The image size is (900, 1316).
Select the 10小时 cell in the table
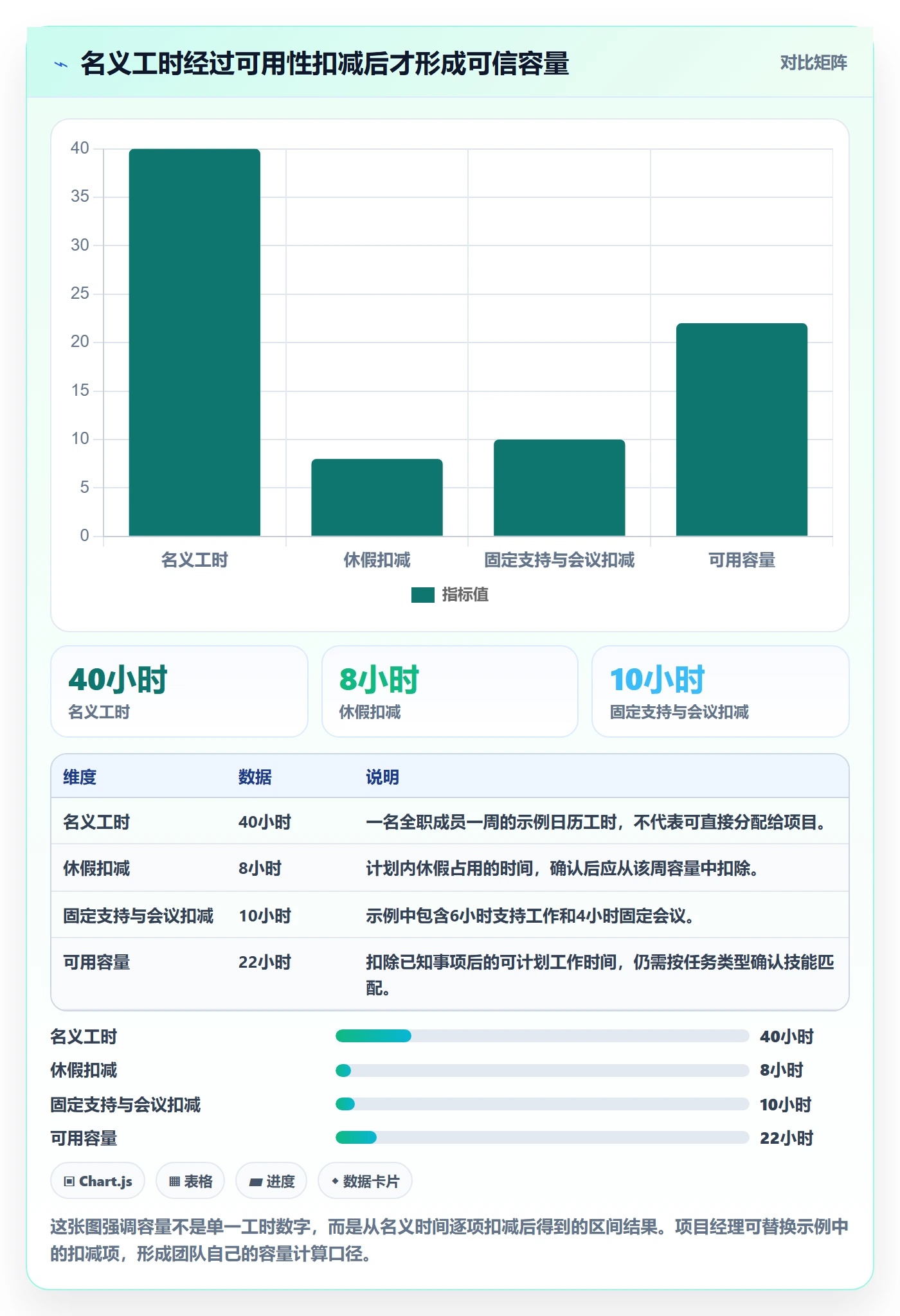[265, 916]
